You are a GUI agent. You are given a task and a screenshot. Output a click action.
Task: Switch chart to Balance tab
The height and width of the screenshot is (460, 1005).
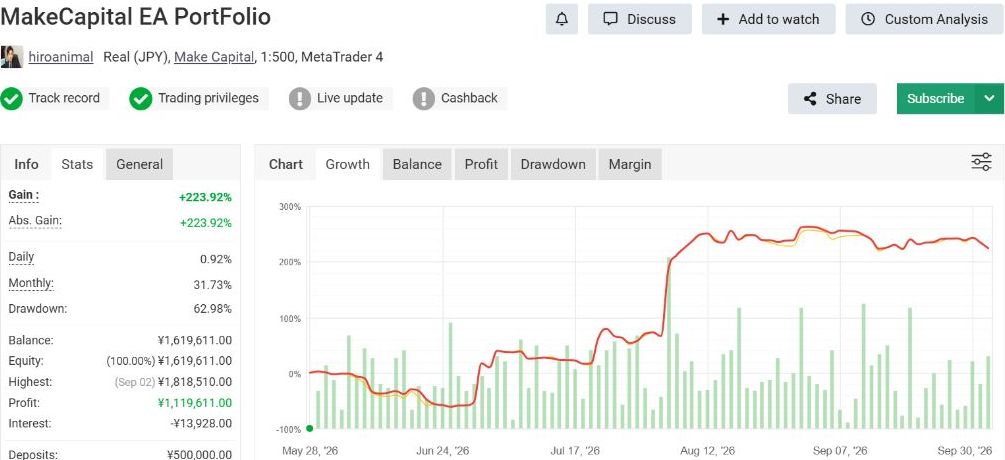(x=417, y=164)
